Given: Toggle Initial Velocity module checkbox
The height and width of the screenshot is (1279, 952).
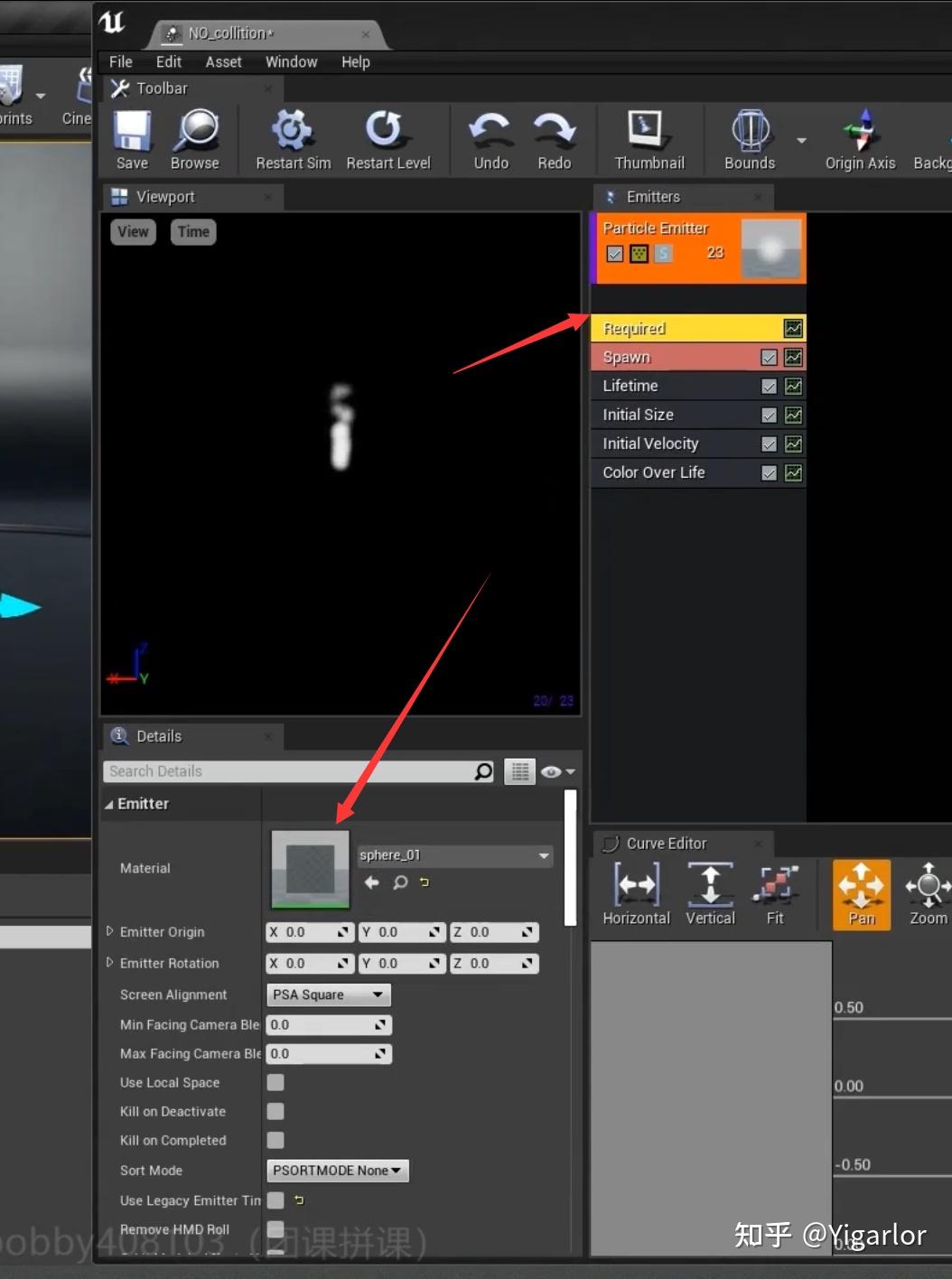Looking at the screenshot, I should [769, 444].
